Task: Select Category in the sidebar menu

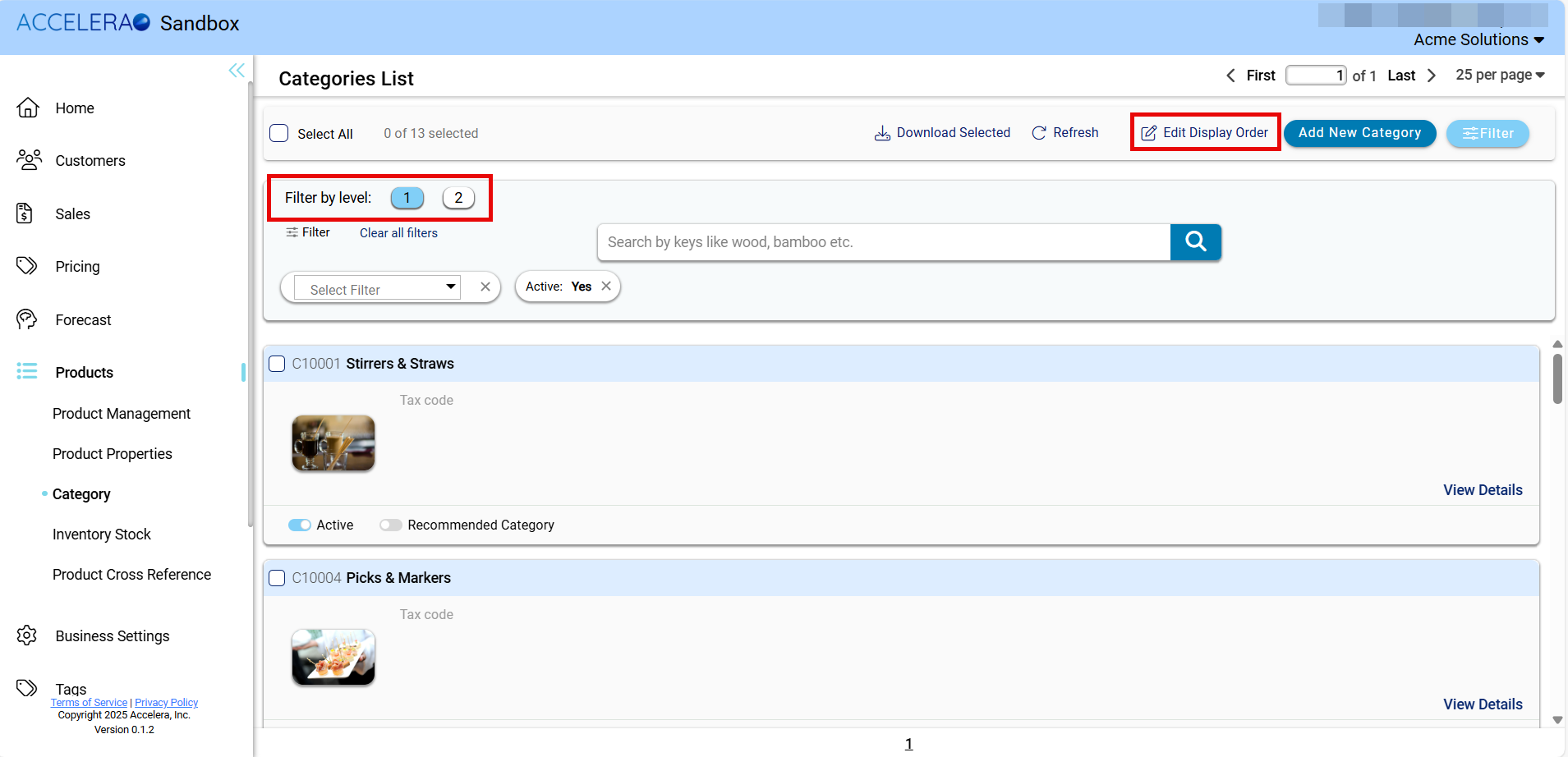Action: tap(81, 493)
